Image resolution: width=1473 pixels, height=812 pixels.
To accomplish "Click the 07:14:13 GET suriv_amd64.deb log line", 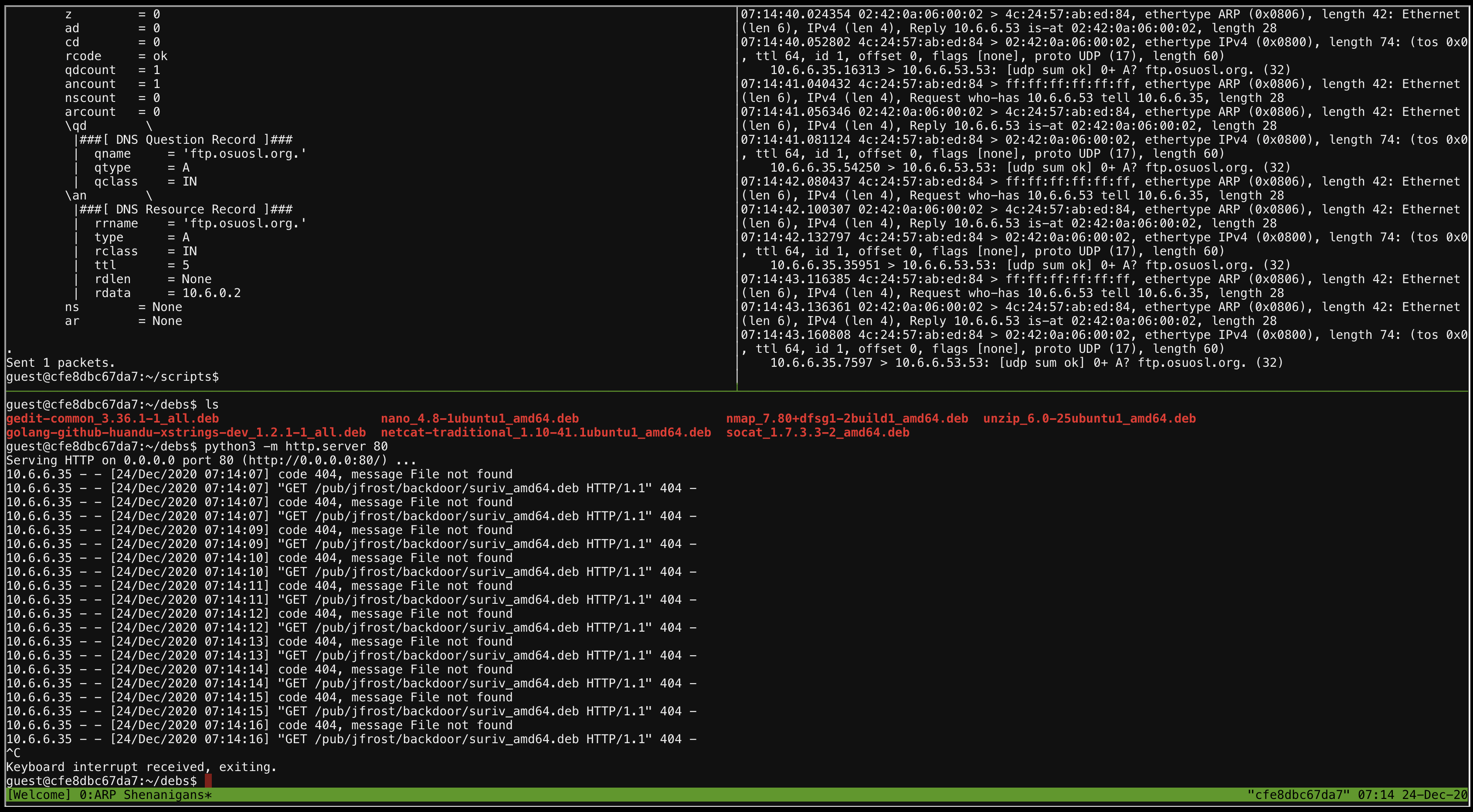I will [x=351, y=656].
